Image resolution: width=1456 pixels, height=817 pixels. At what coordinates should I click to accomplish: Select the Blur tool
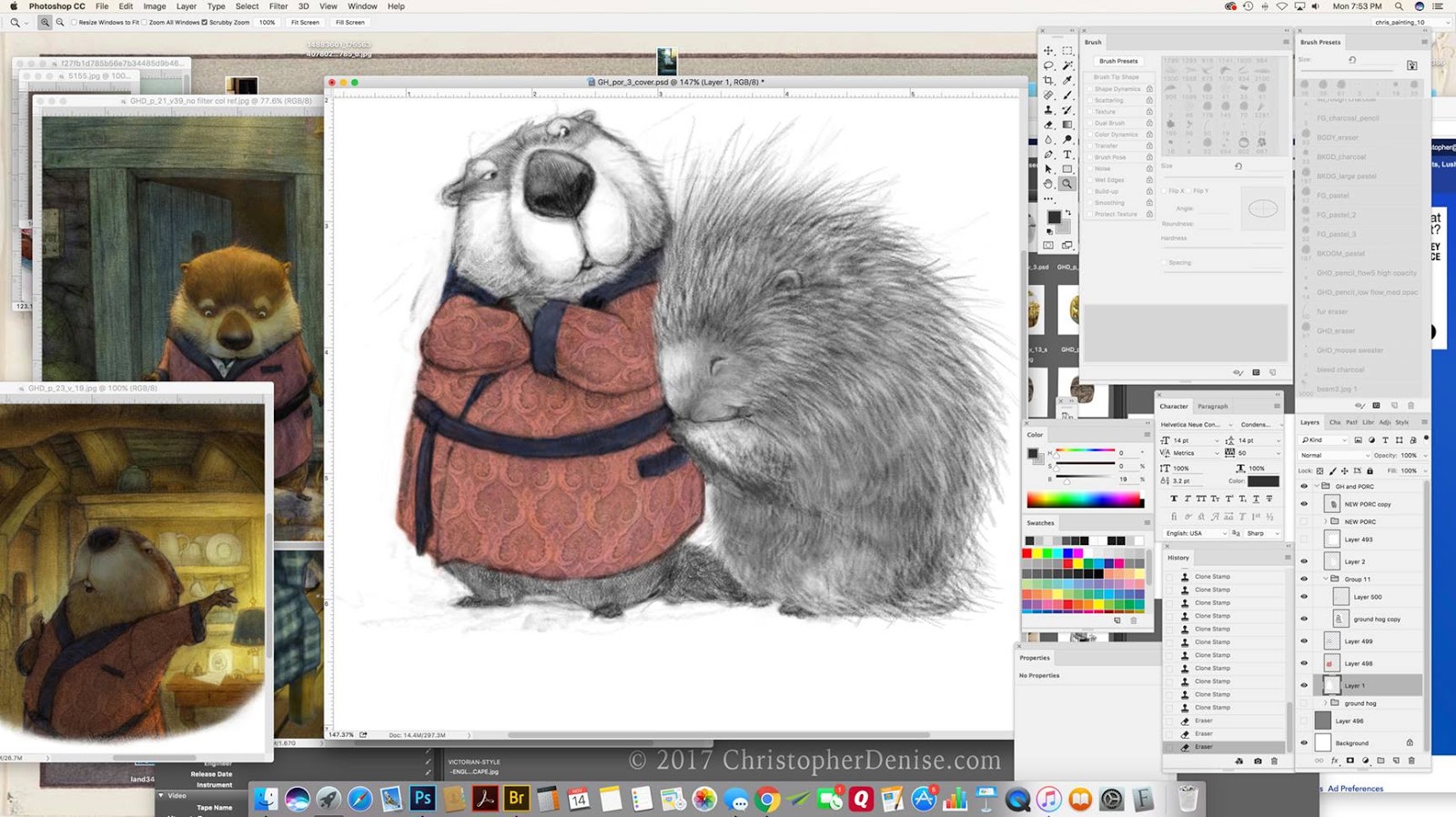(x=1048, y=140)
